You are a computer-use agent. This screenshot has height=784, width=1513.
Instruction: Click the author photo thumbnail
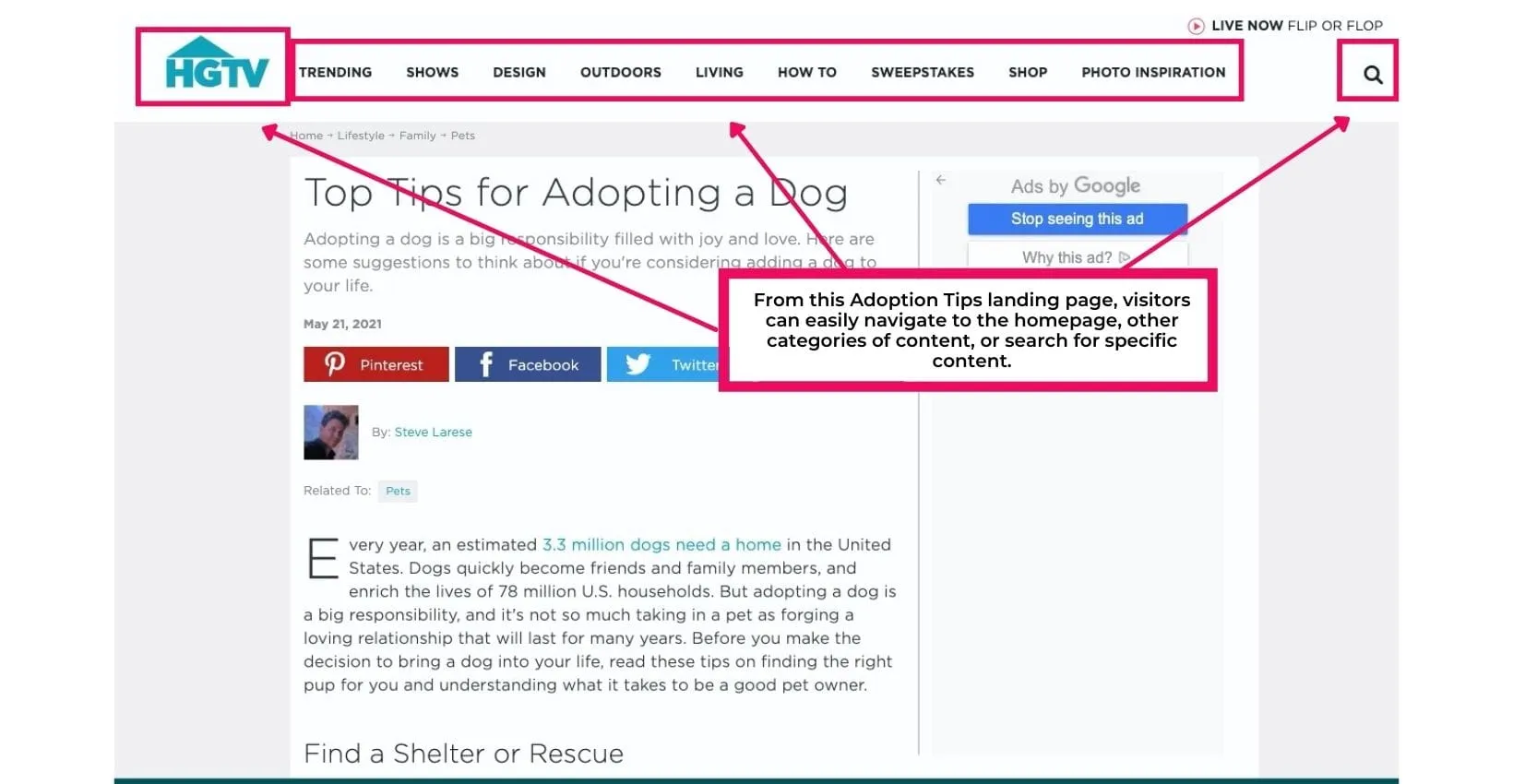click(330, 432)
